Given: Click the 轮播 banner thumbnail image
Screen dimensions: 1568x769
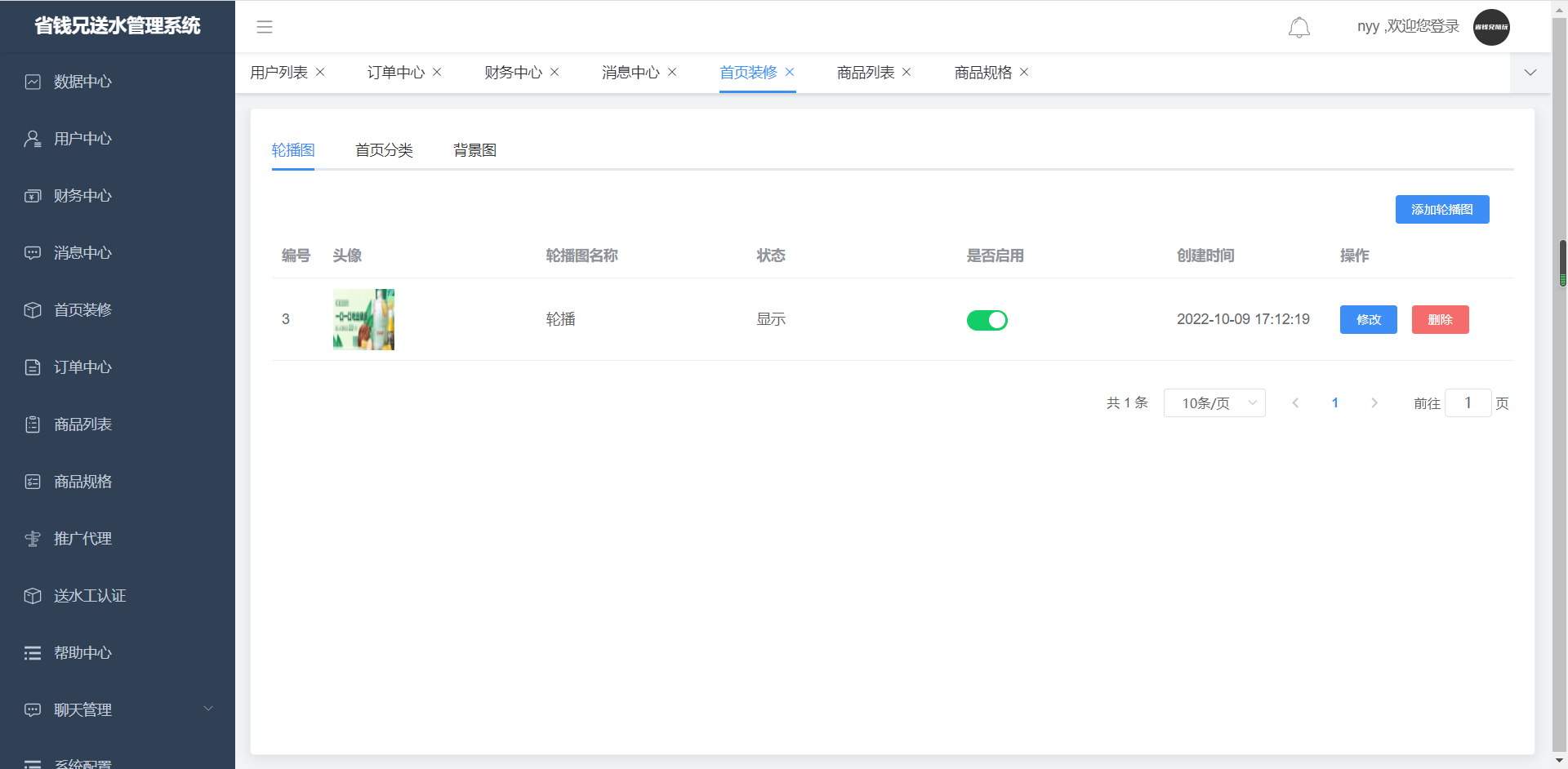Looking at the screenshot, I should coord(363,320).
